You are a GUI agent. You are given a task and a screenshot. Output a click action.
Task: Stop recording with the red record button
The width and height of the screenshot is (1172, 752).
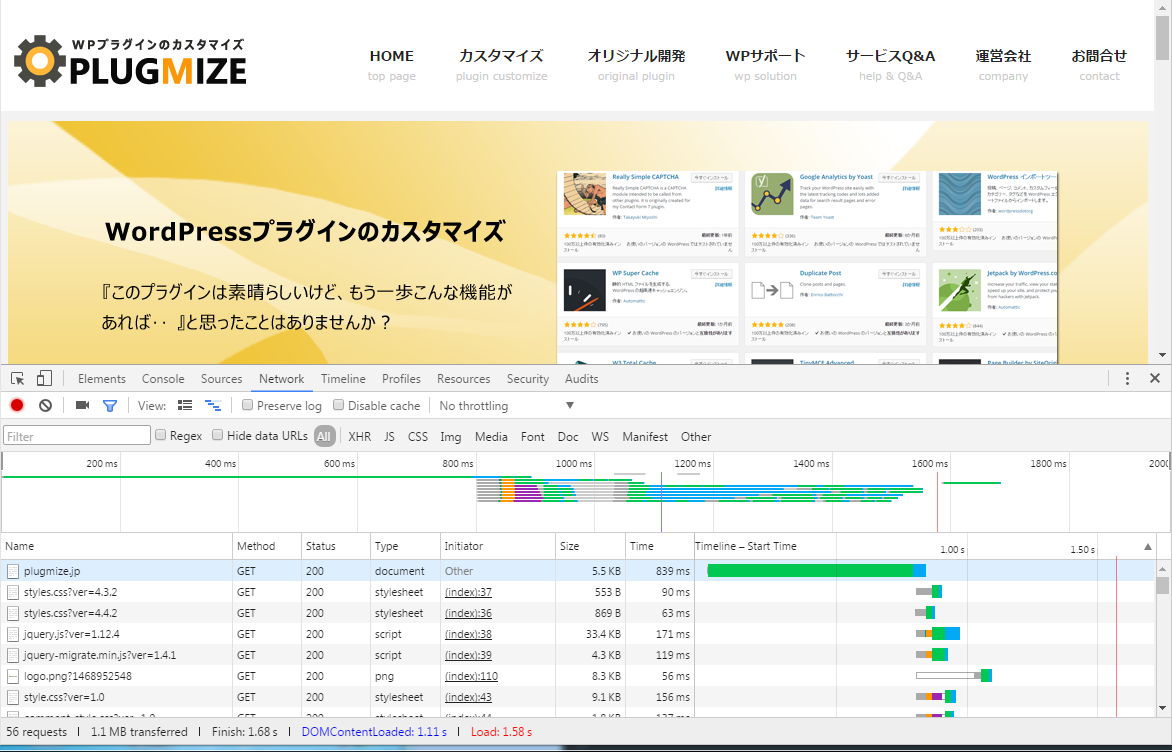16,405
